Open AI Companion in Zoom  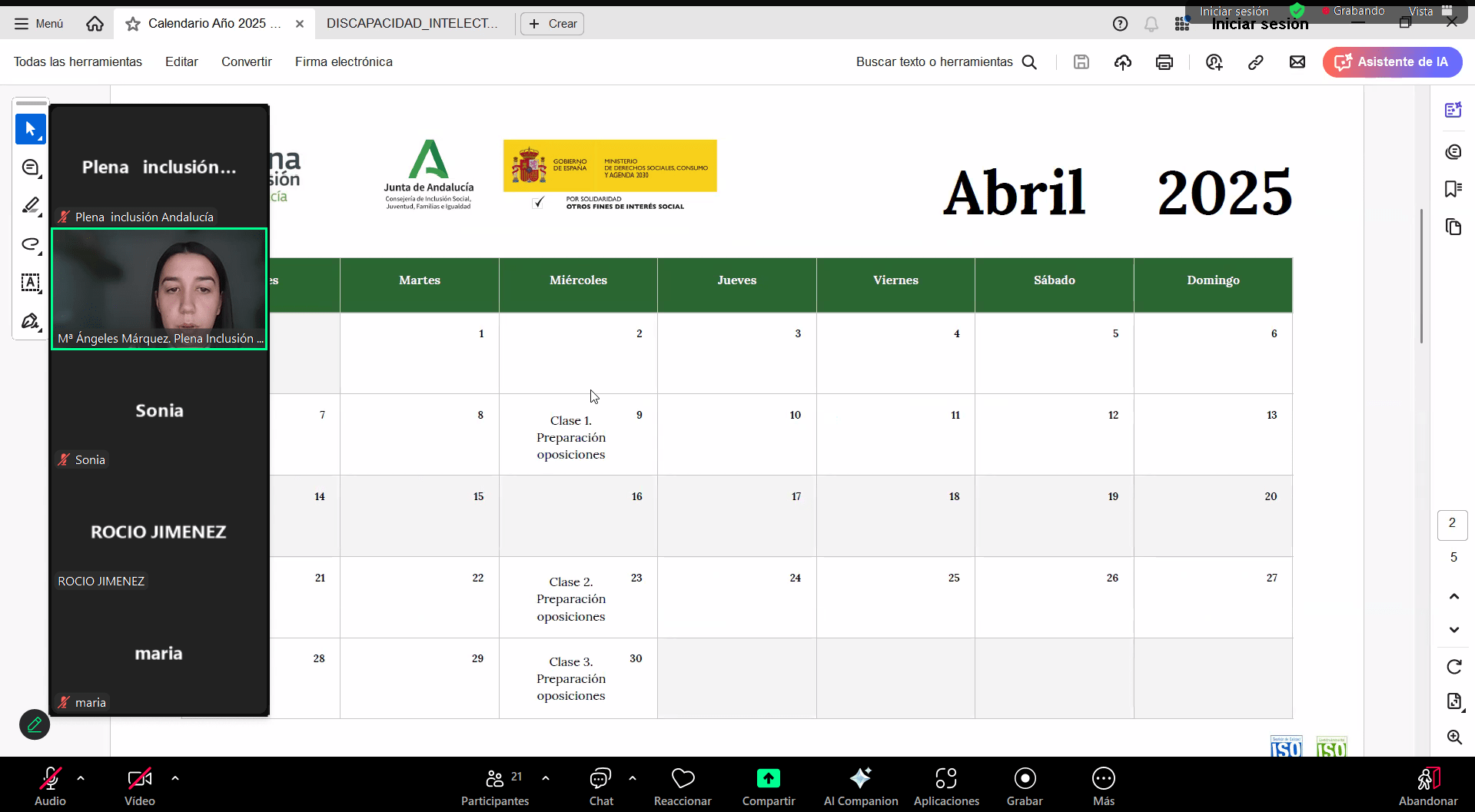pos(860,787)
